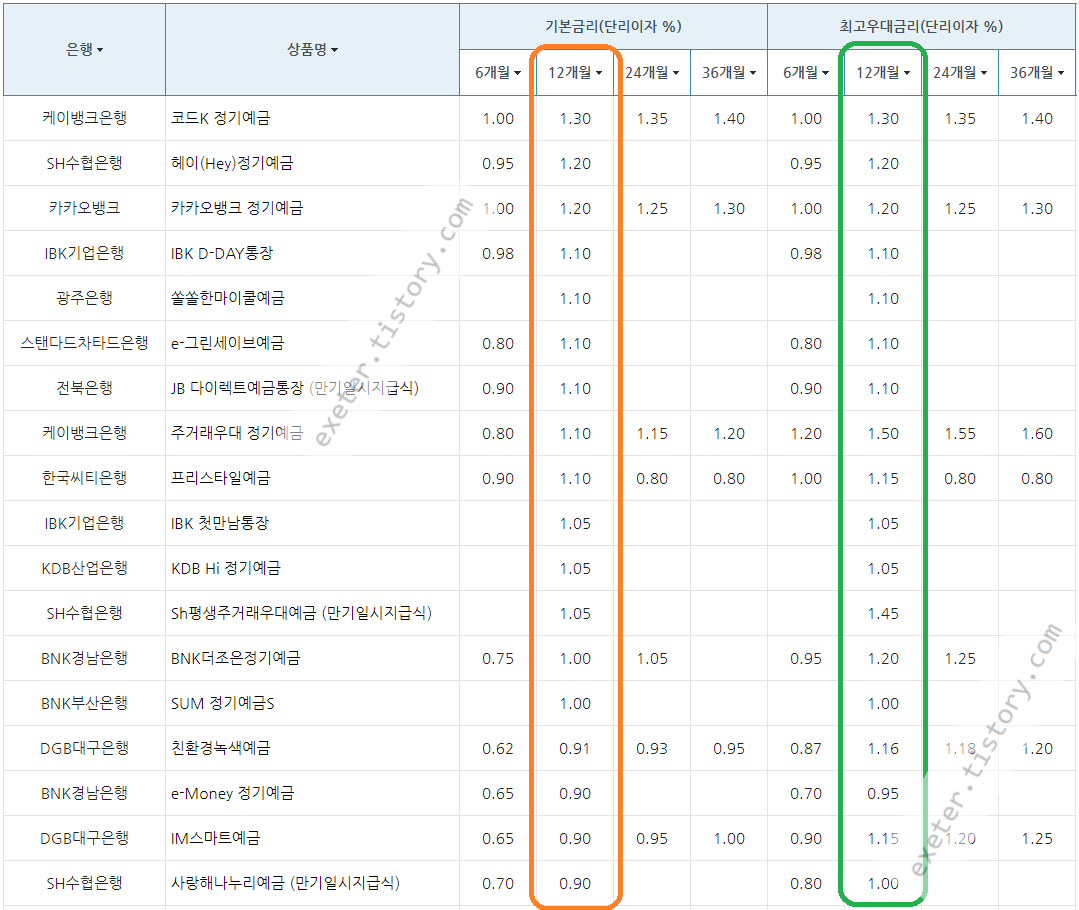This screenshot has width=1079, height=910.
Task: Click bank name BNK부산은행
Action: coord(84,703)
